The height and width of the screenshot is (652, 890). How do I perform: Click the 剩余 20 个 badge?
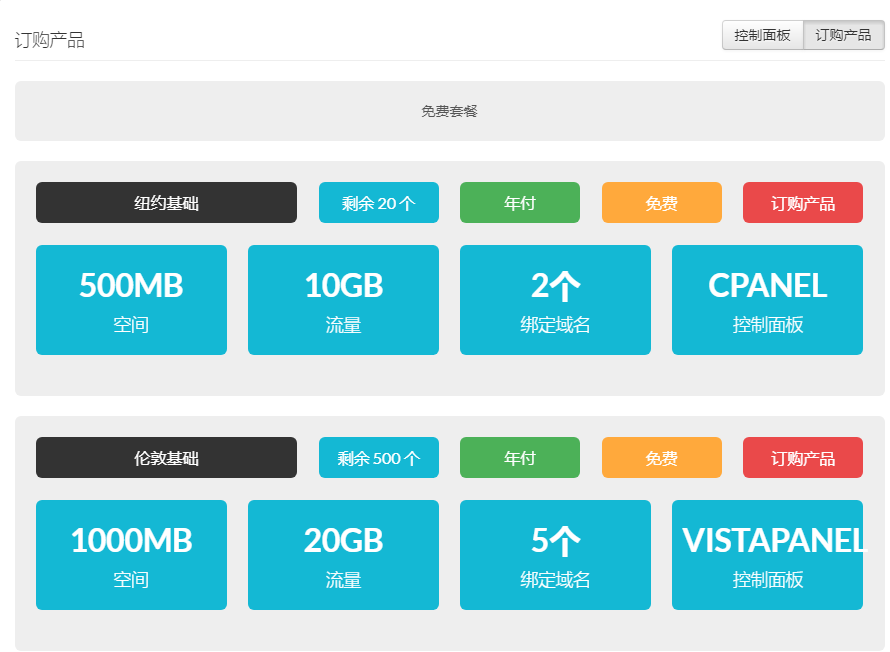pos(379,203)
